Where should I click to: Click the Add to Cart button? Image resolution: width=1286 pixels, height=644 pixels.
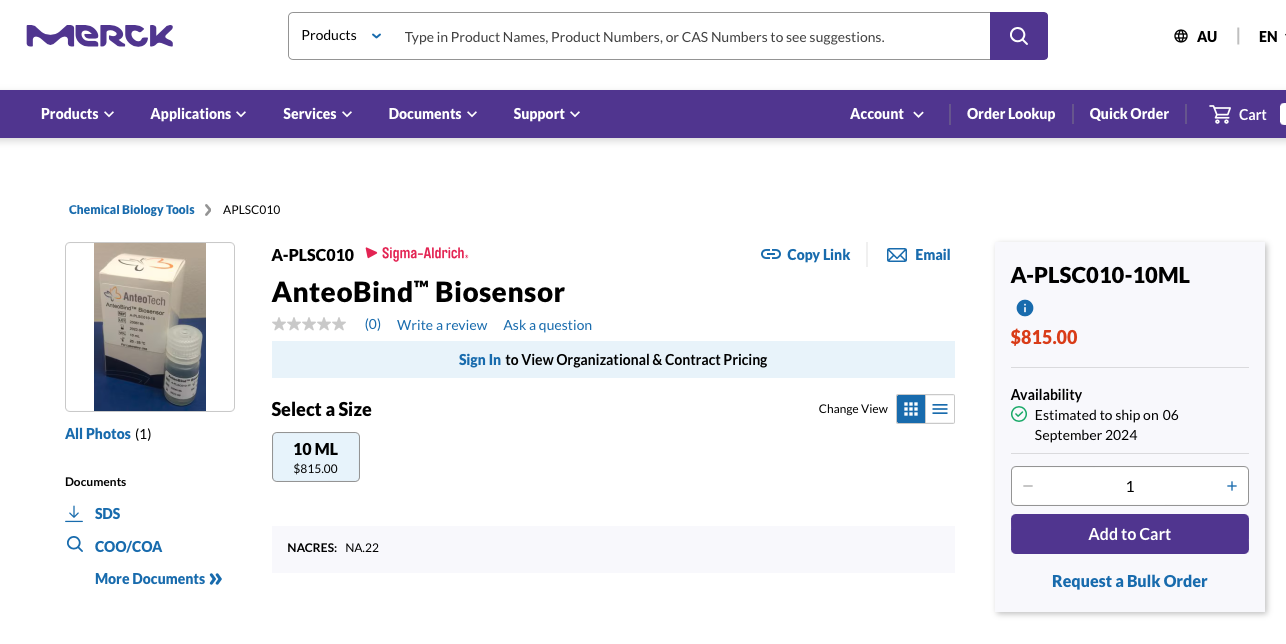(x=1130, y=534)
